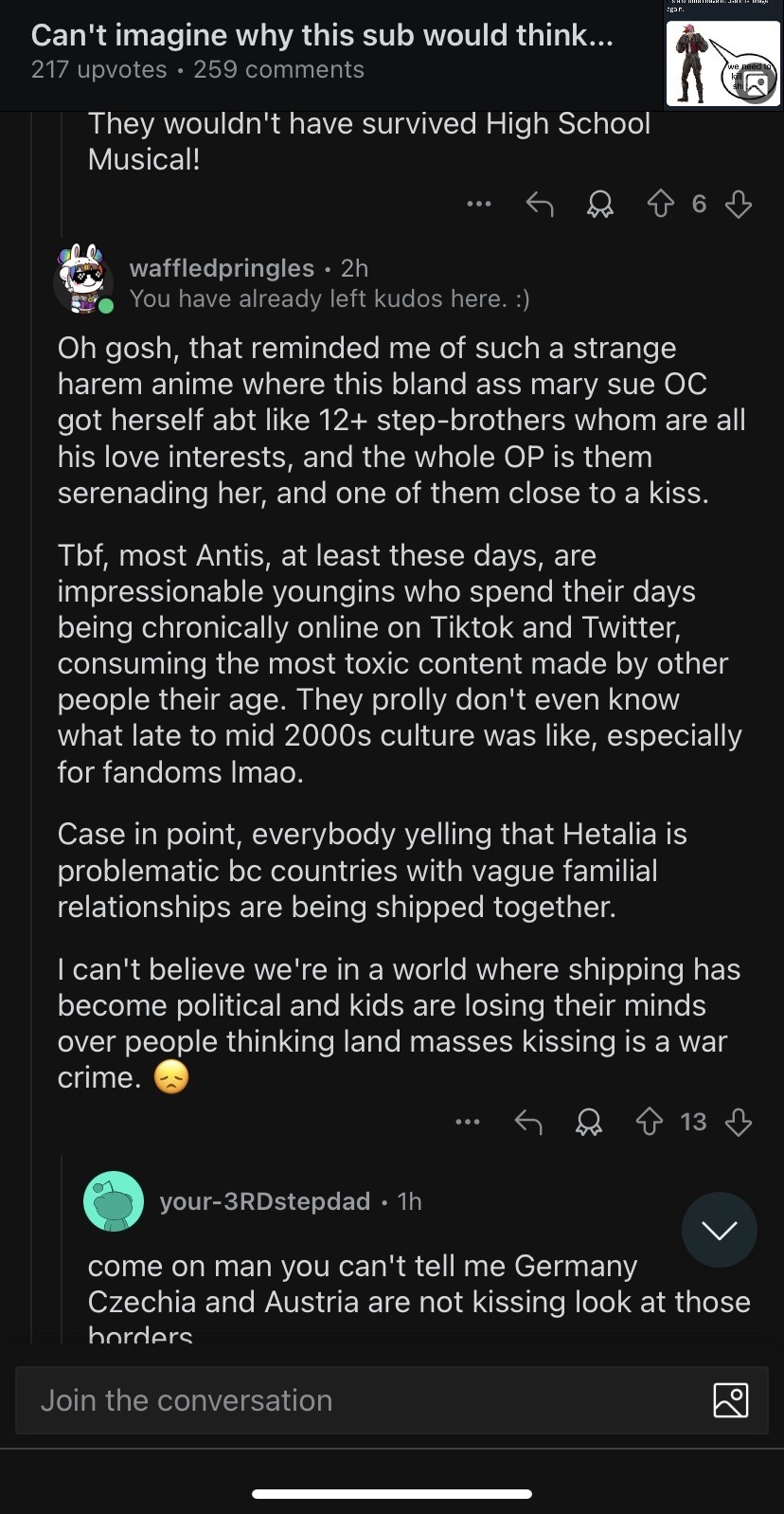Downvote the waffledpringles comment
The width and height of the screenshot is (784, 1514).
739,1122
